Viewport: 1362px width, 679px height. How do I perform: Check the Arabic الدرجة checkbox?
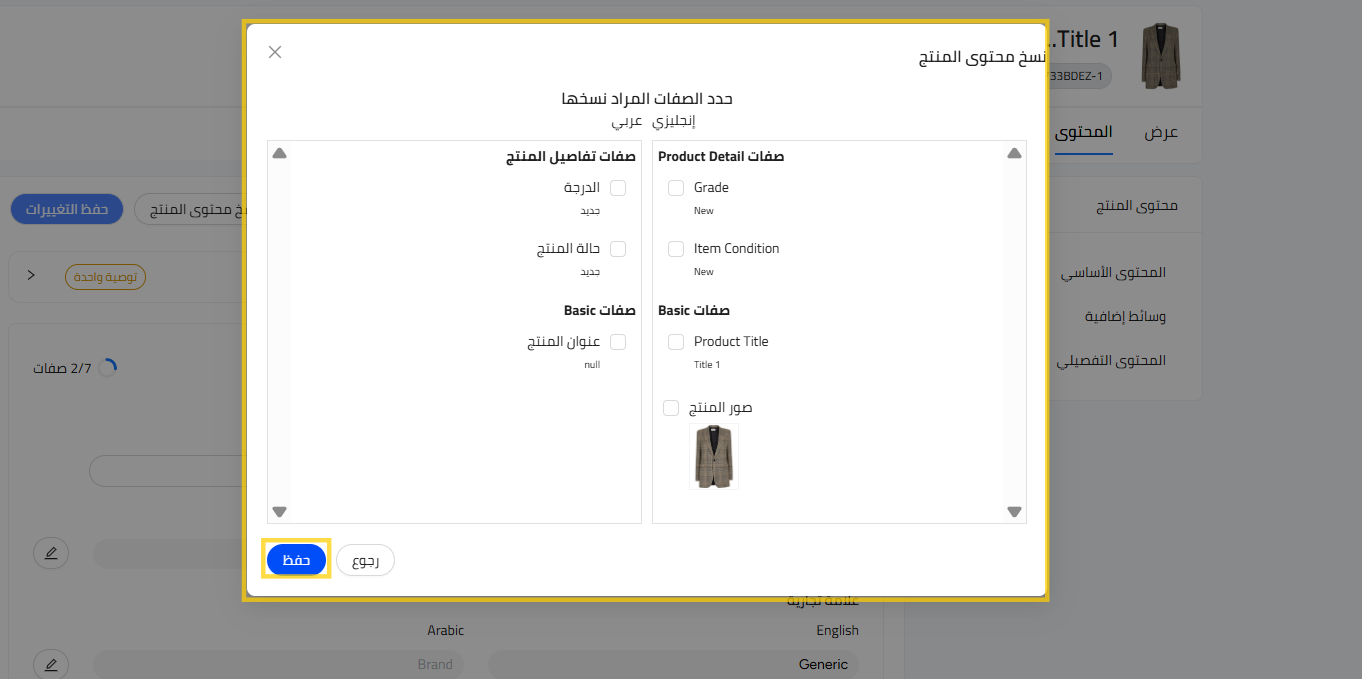click(x=618, y=188)
